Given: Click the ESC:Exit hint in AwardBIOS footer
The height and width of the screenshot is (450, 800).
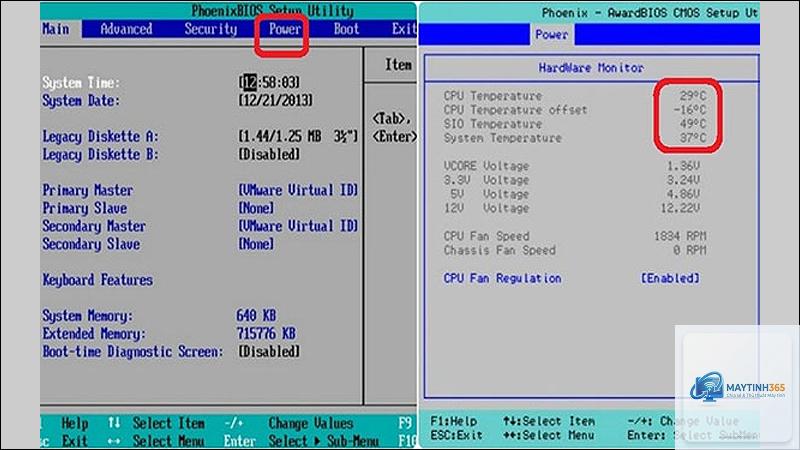Looking at the screenshot, I should click(456, 436).
